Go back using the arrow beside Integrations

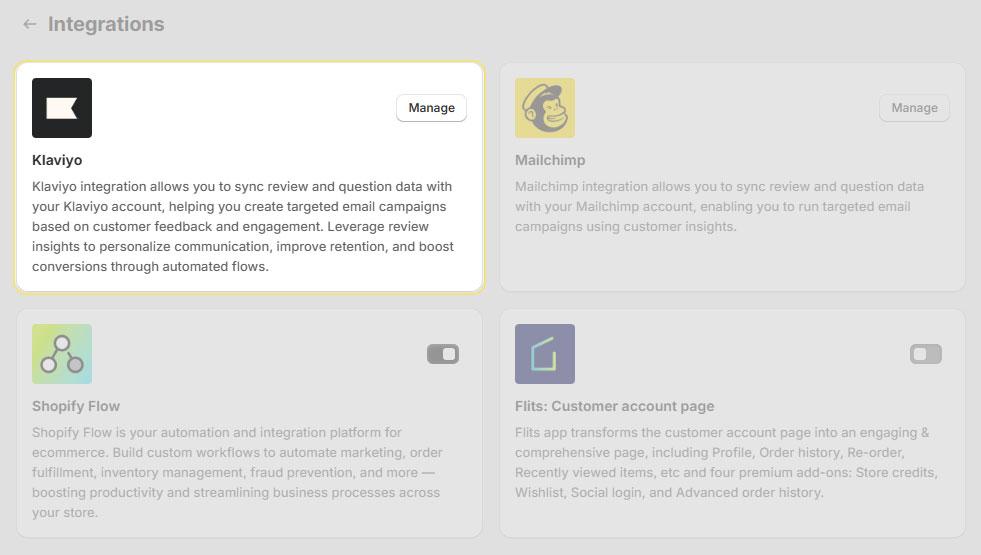coord(29,24)
